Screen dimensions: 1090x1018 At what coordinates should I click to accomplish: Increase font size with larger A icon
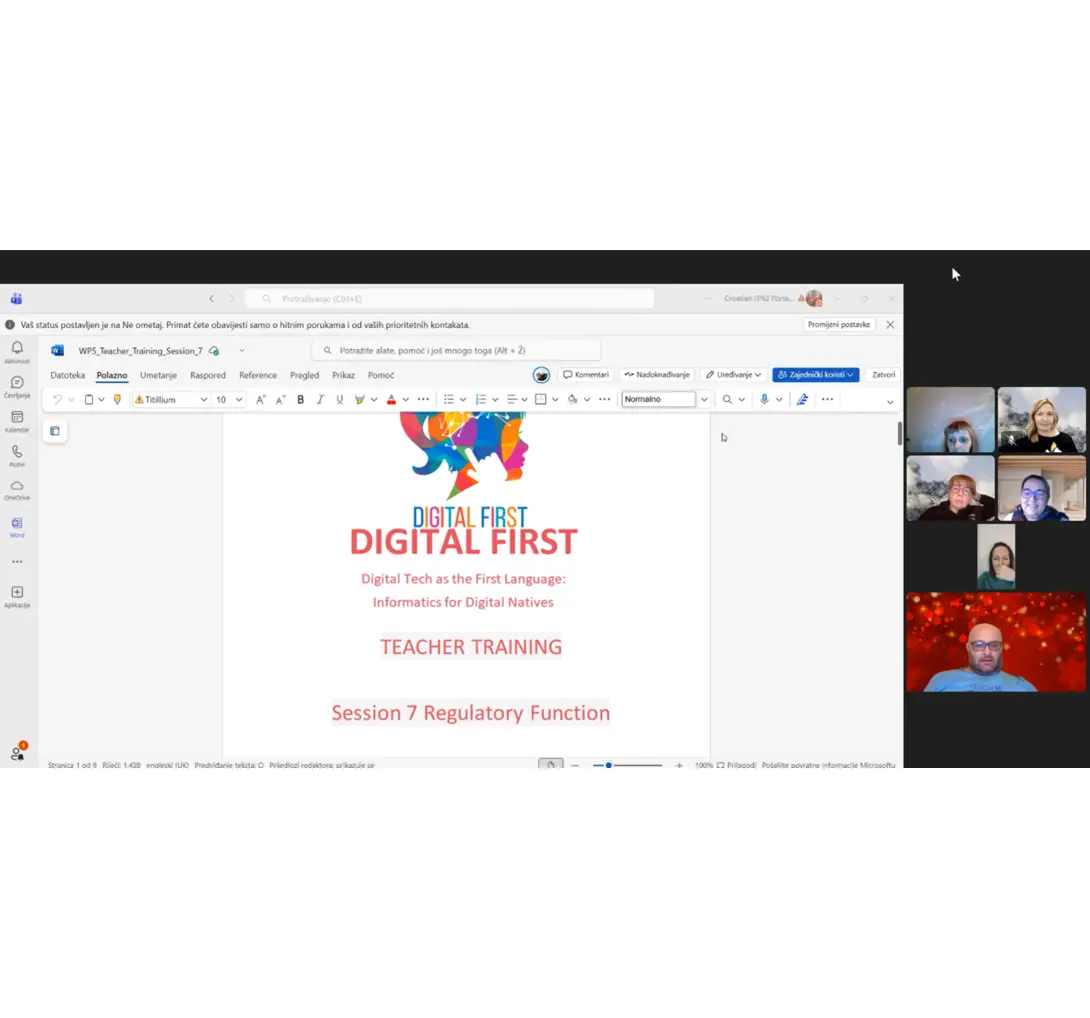coord(261,399)
